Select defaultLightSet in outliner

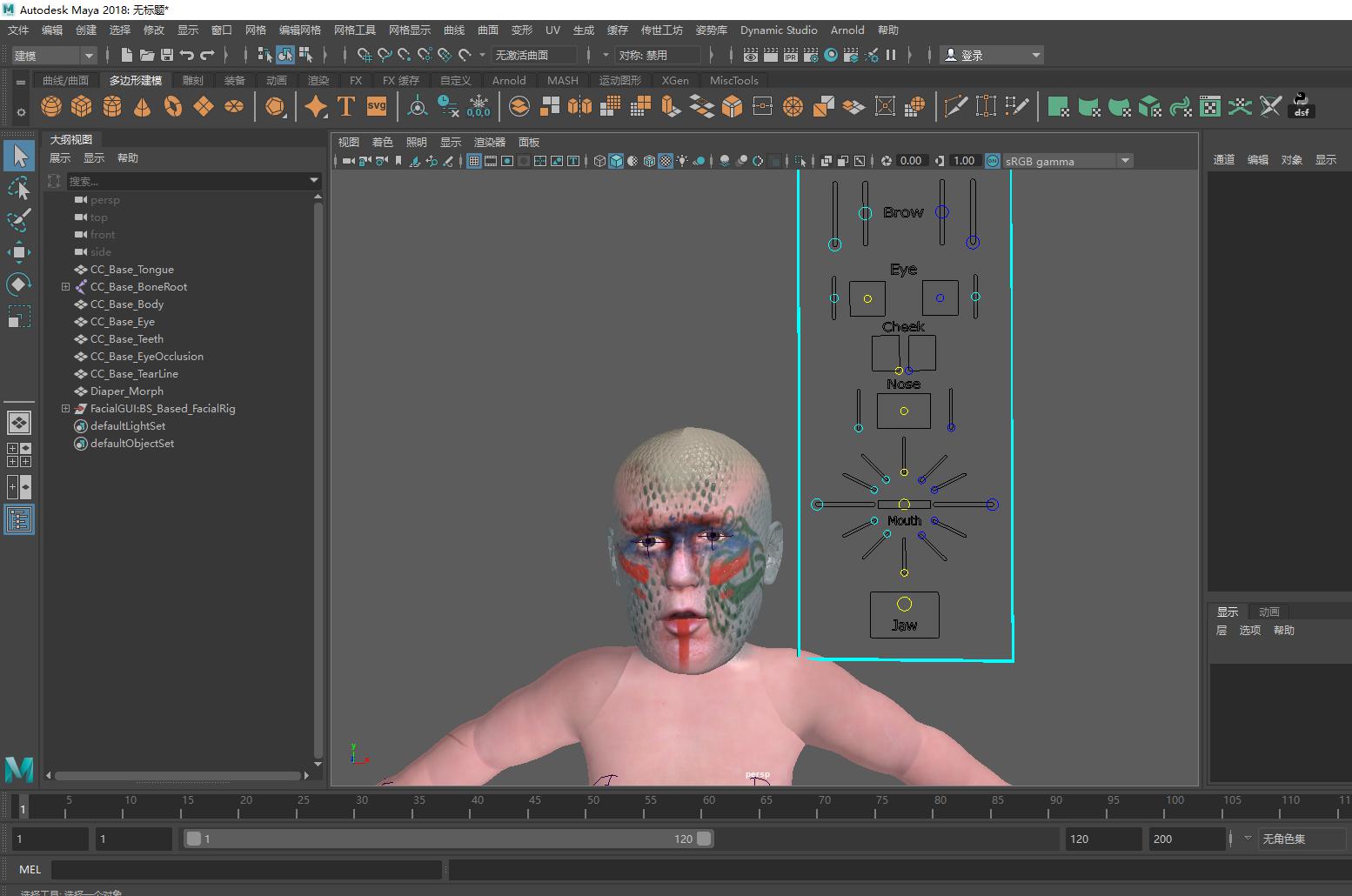pyautogui.click(x=128, y=425)
